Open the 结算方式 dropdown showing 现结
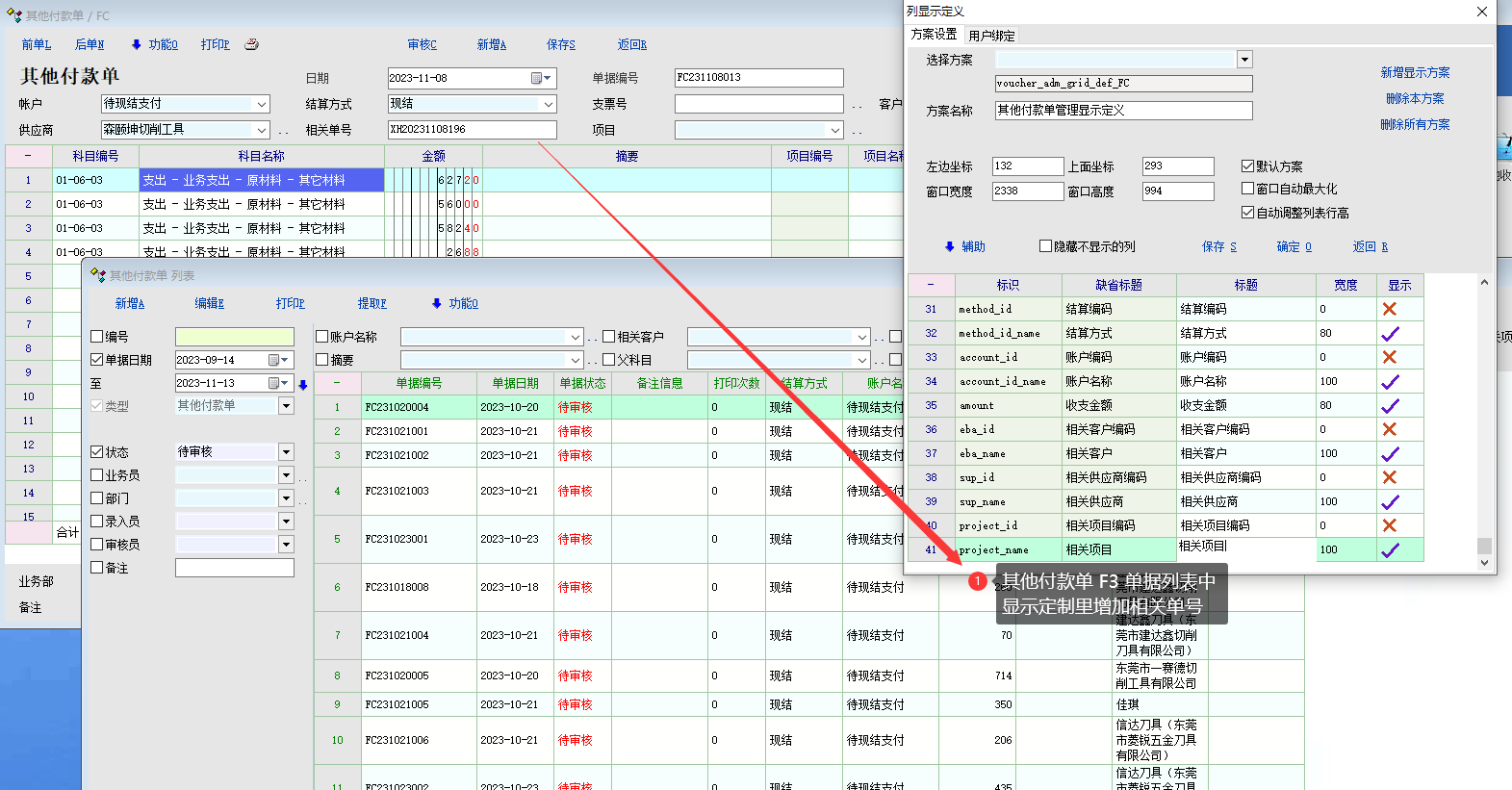Viewport: 1512px width, 790px height. (549, 104)
